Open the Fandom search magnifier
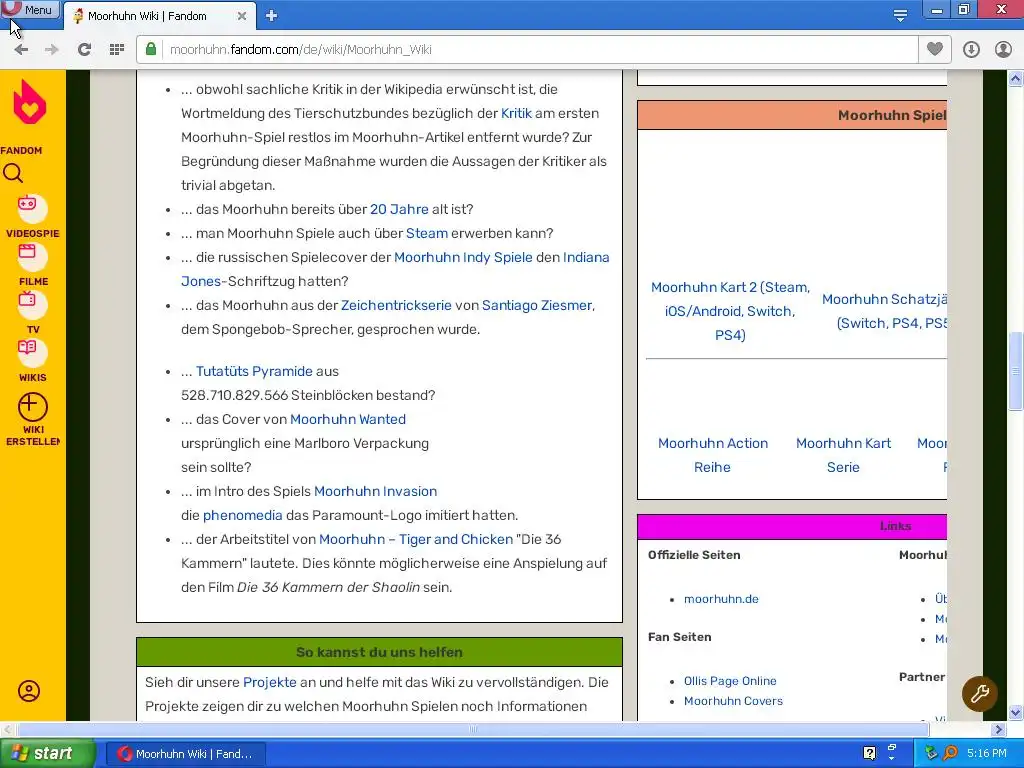Viewport: 1024px width, 768px height. tap(13, 173)
